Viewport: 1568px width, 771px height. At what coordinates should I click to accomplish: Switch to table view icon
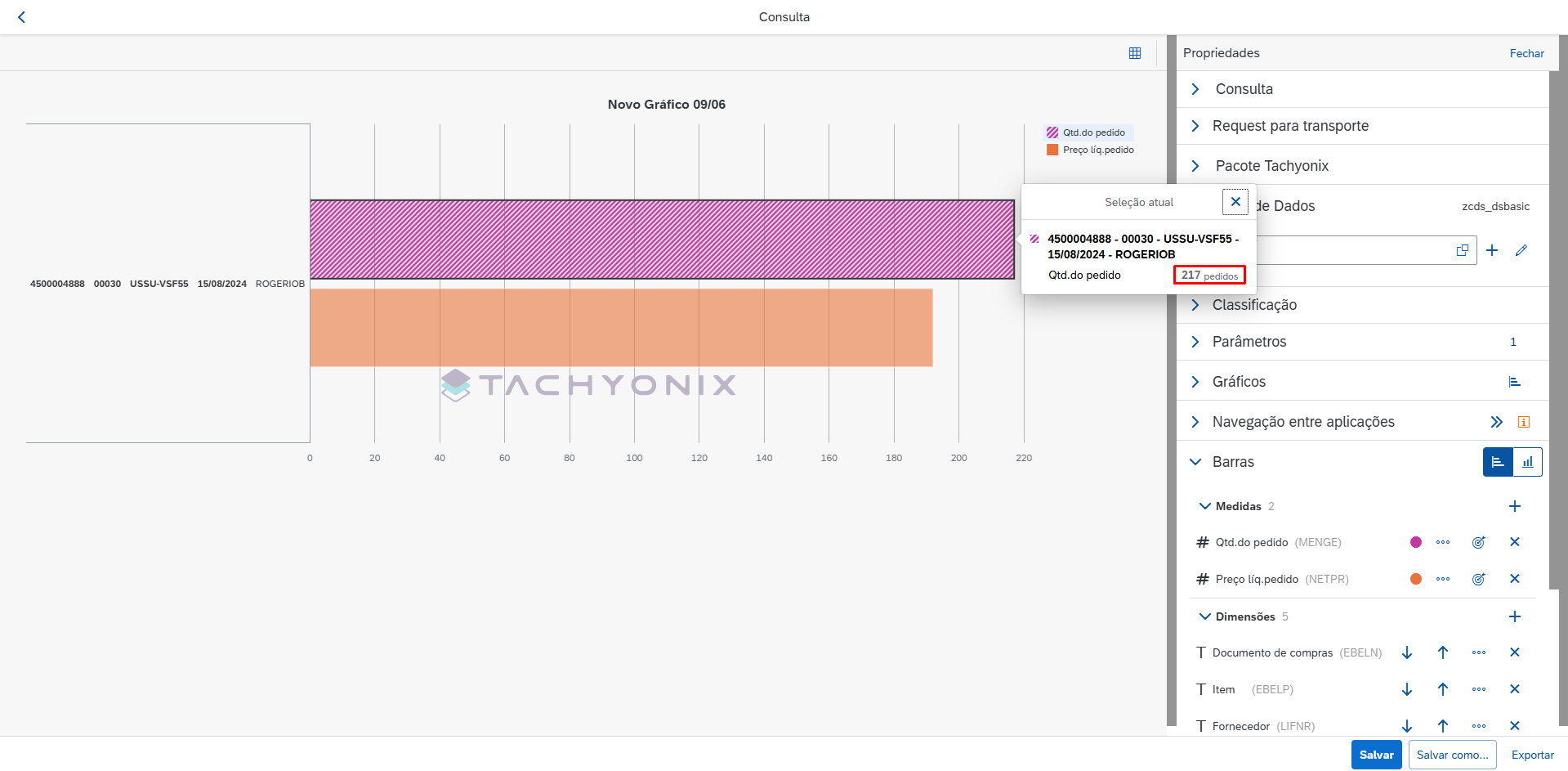[x=1134, y=53]
